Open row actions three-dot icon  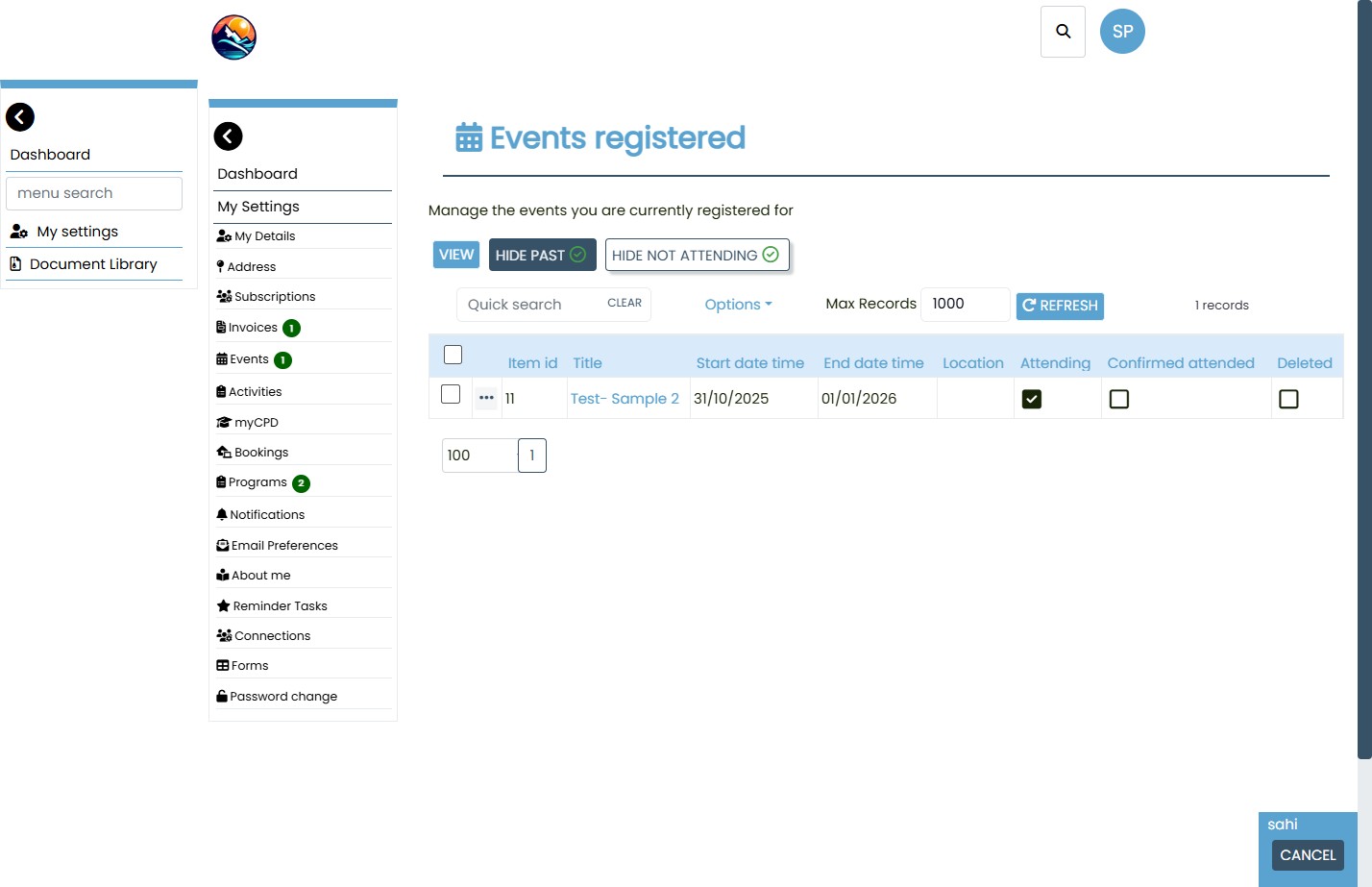click(486, 398)
